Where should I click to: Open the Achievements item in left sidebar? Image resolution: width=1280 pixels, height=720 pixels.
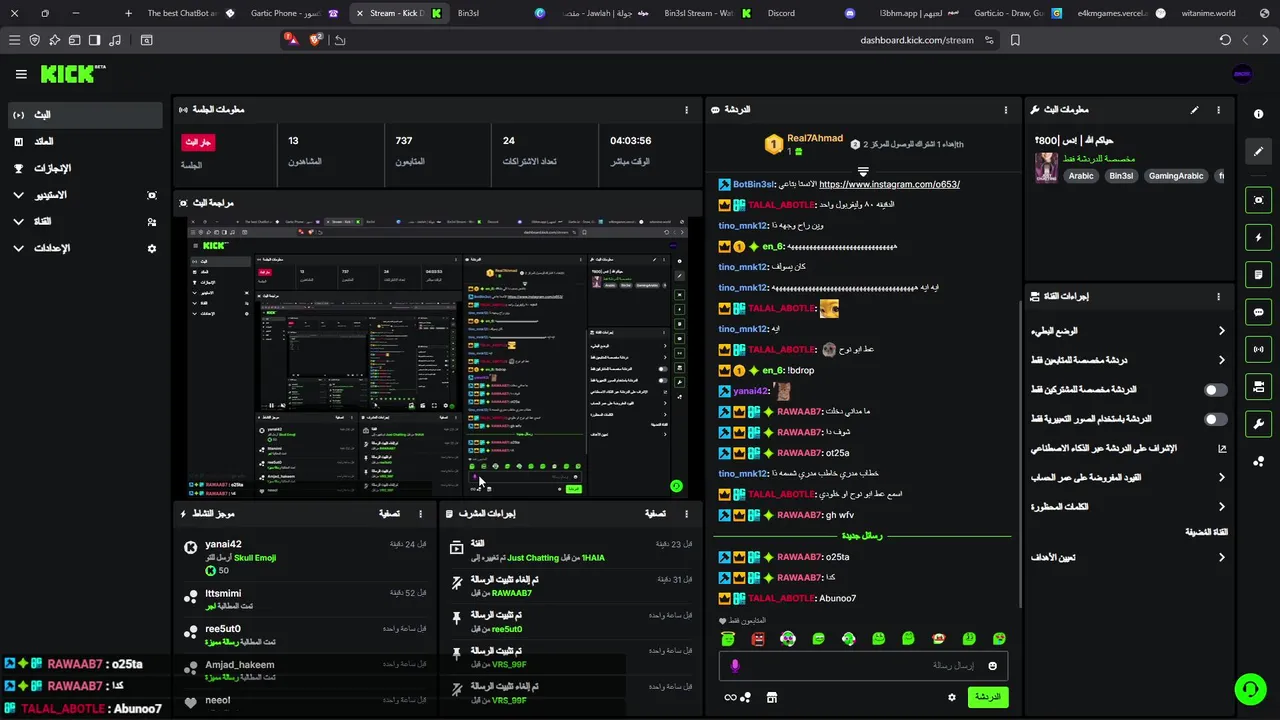click(x=85, y=168)
